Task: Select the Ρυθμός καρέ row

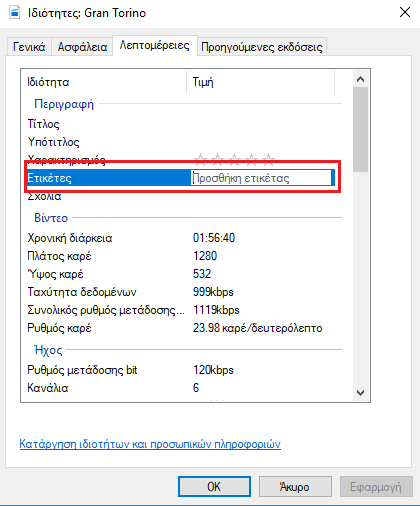Action: tap(181, 328)
